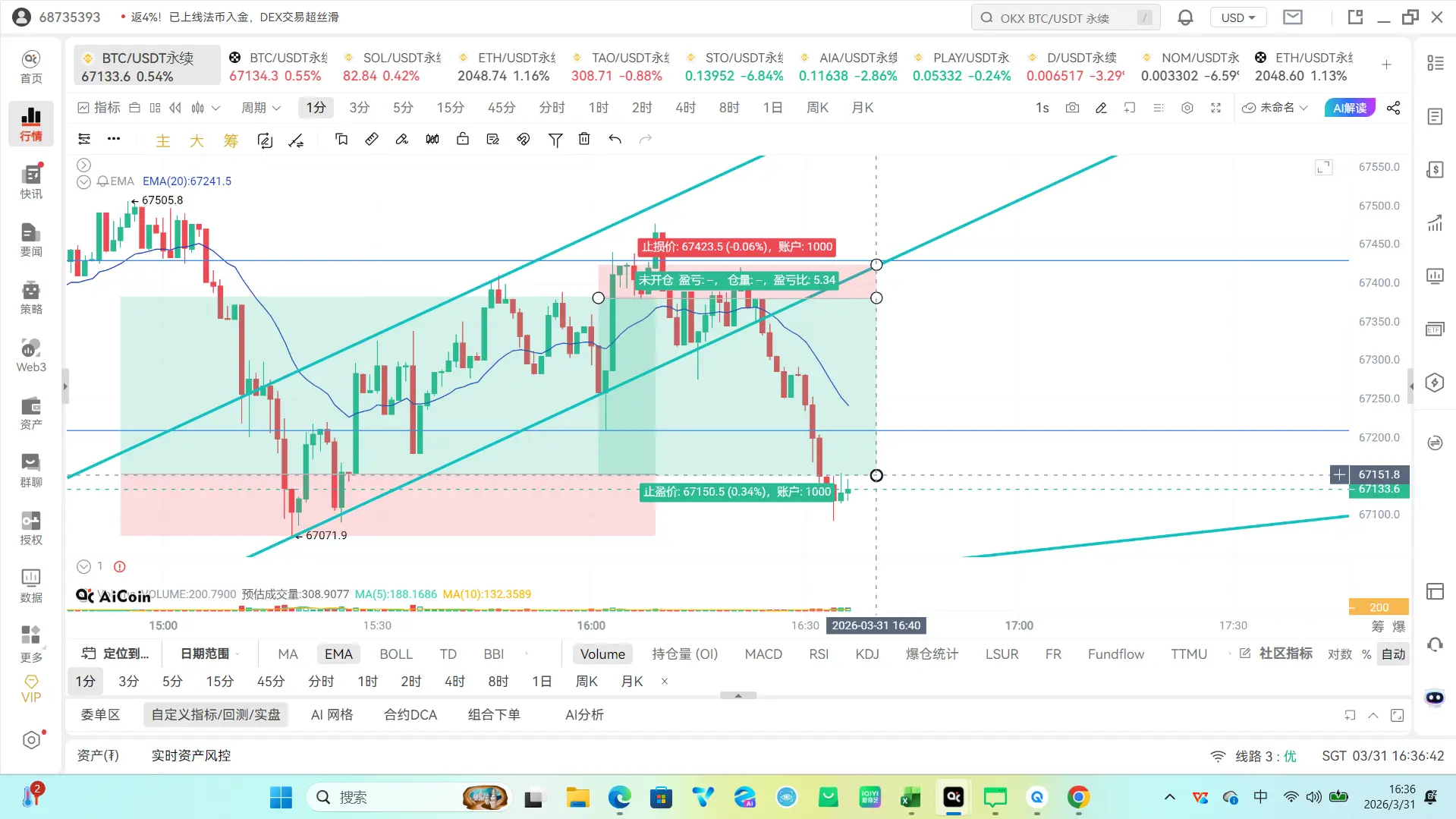This screenshot has width=1456, height=819.
Task: Click the filter funnel icon
Action: click(555, 140)
